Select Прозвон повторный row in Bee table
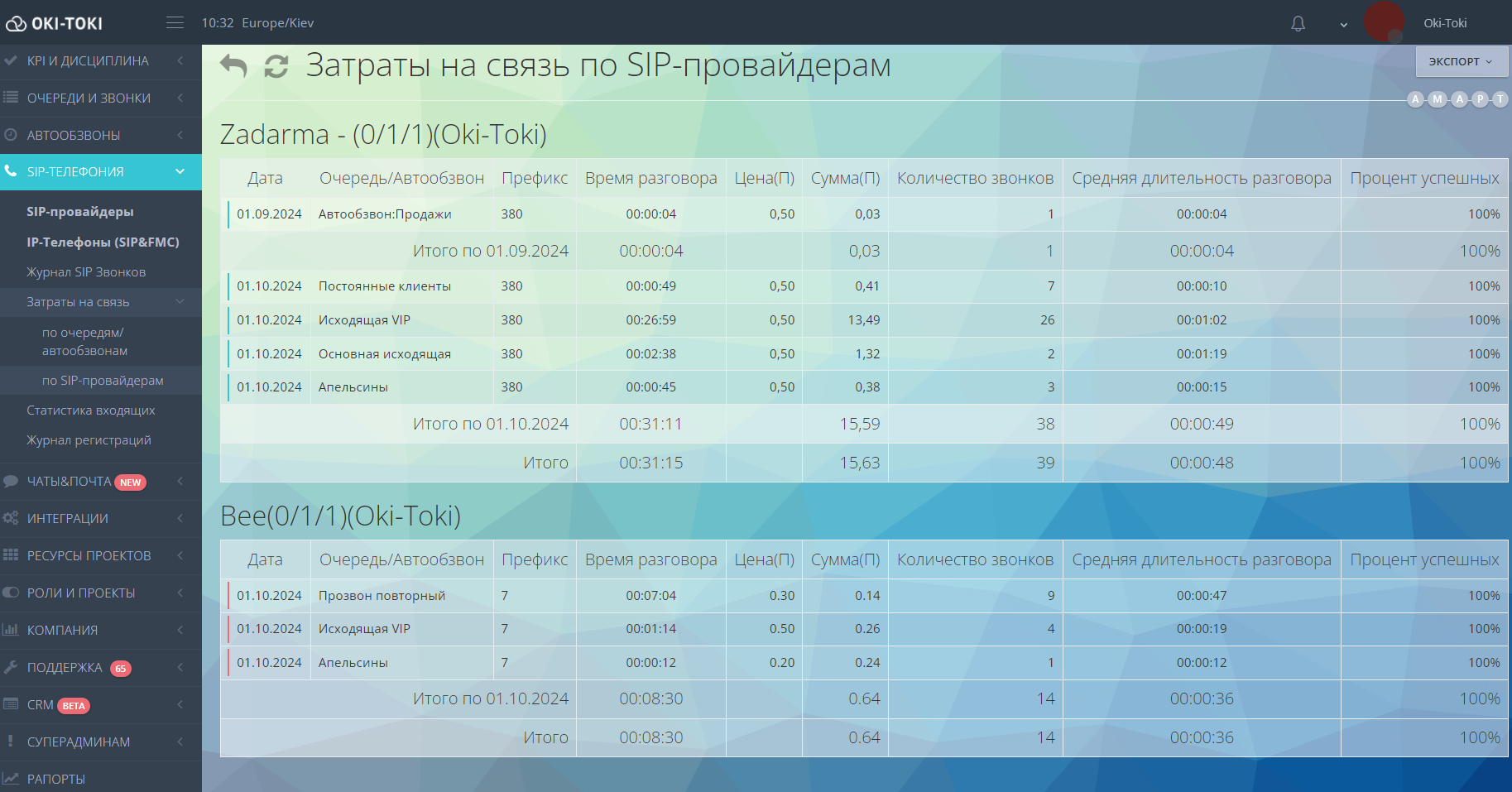This screenshot has width=1512, height=792. pos(864,596)
